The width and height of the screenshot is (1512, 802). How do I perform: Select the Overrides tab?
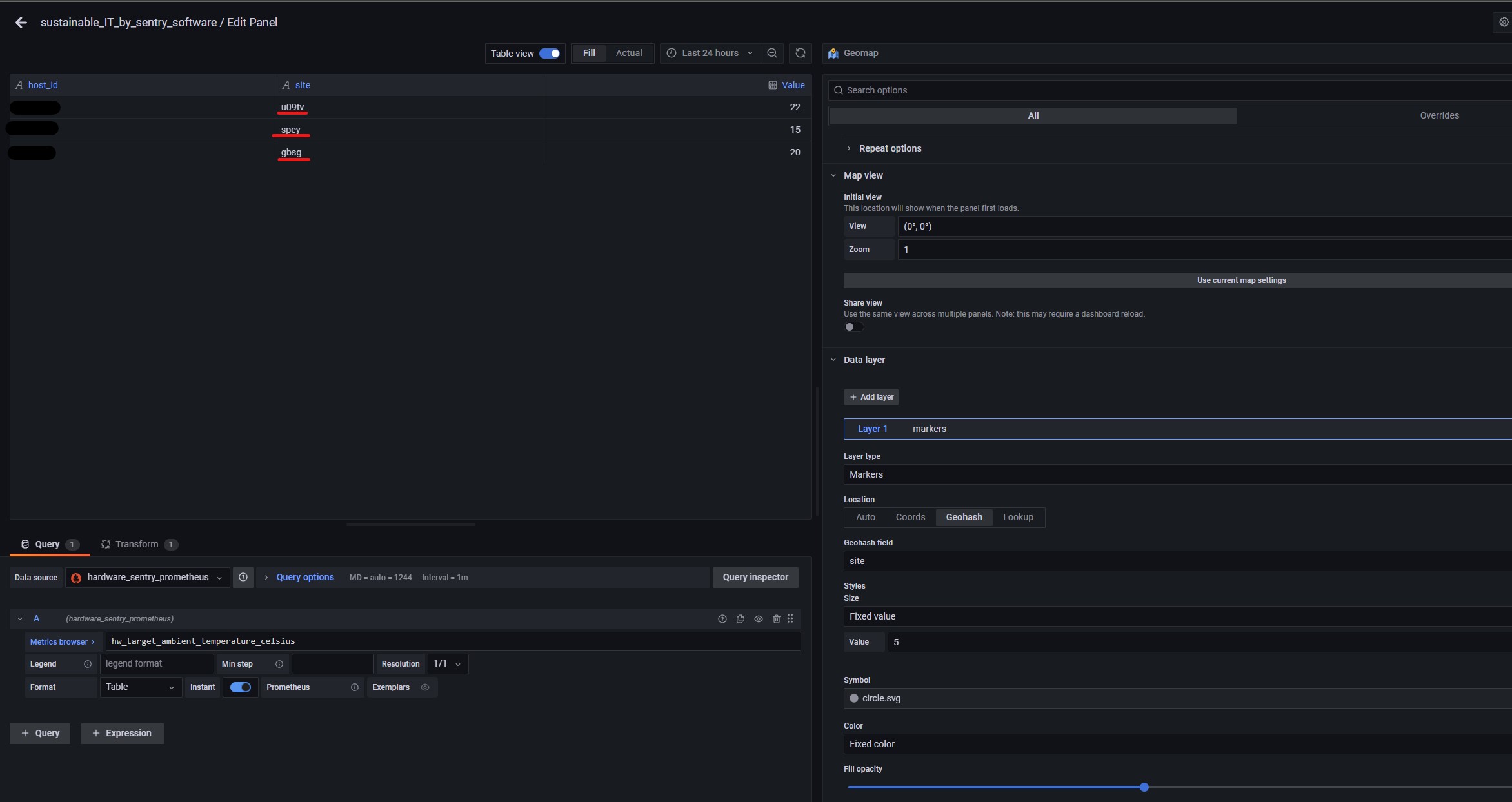pos(1439,115)
